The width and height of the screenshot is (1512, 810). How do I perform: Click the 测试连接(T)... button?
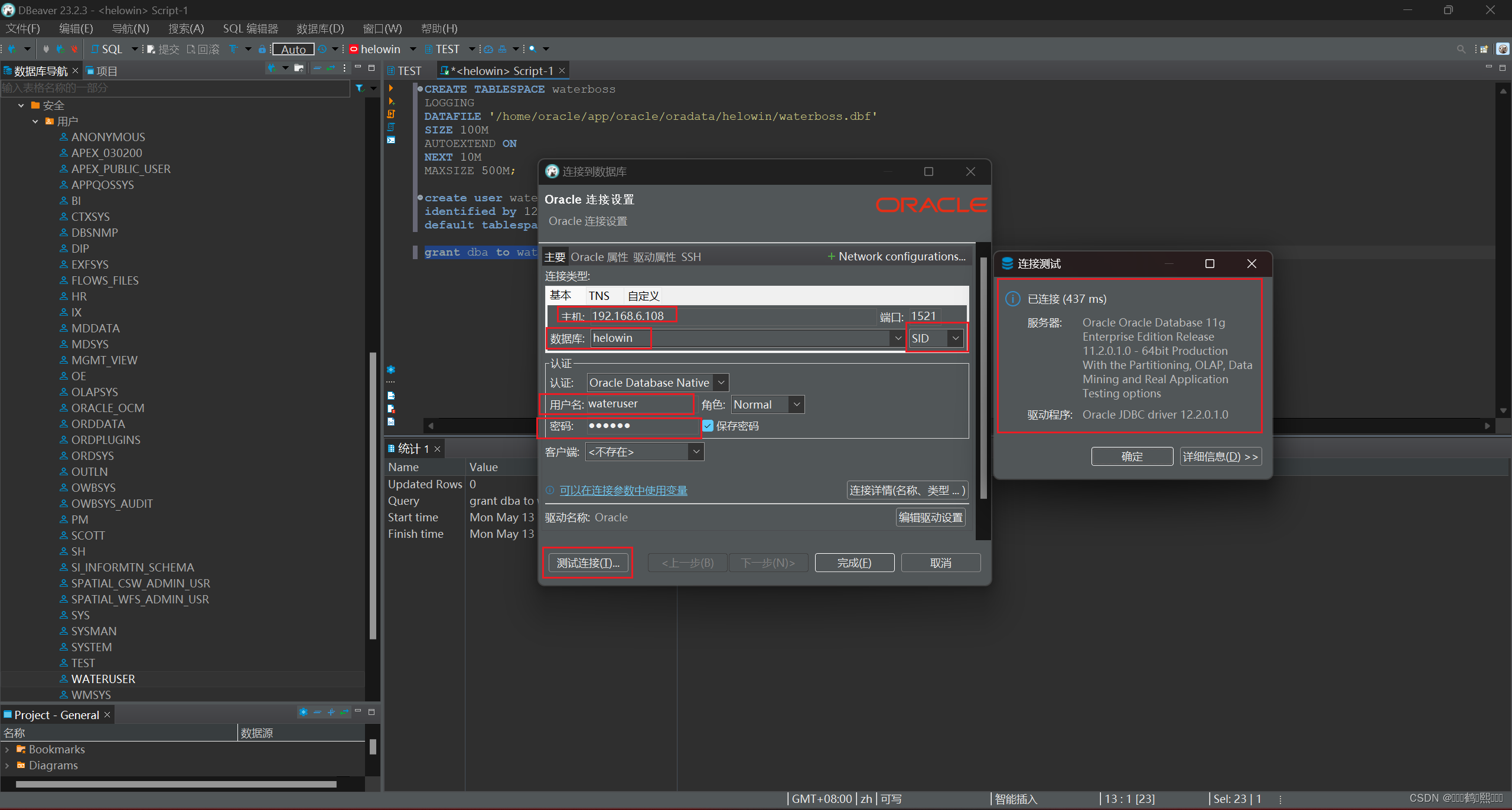(588, 563)
